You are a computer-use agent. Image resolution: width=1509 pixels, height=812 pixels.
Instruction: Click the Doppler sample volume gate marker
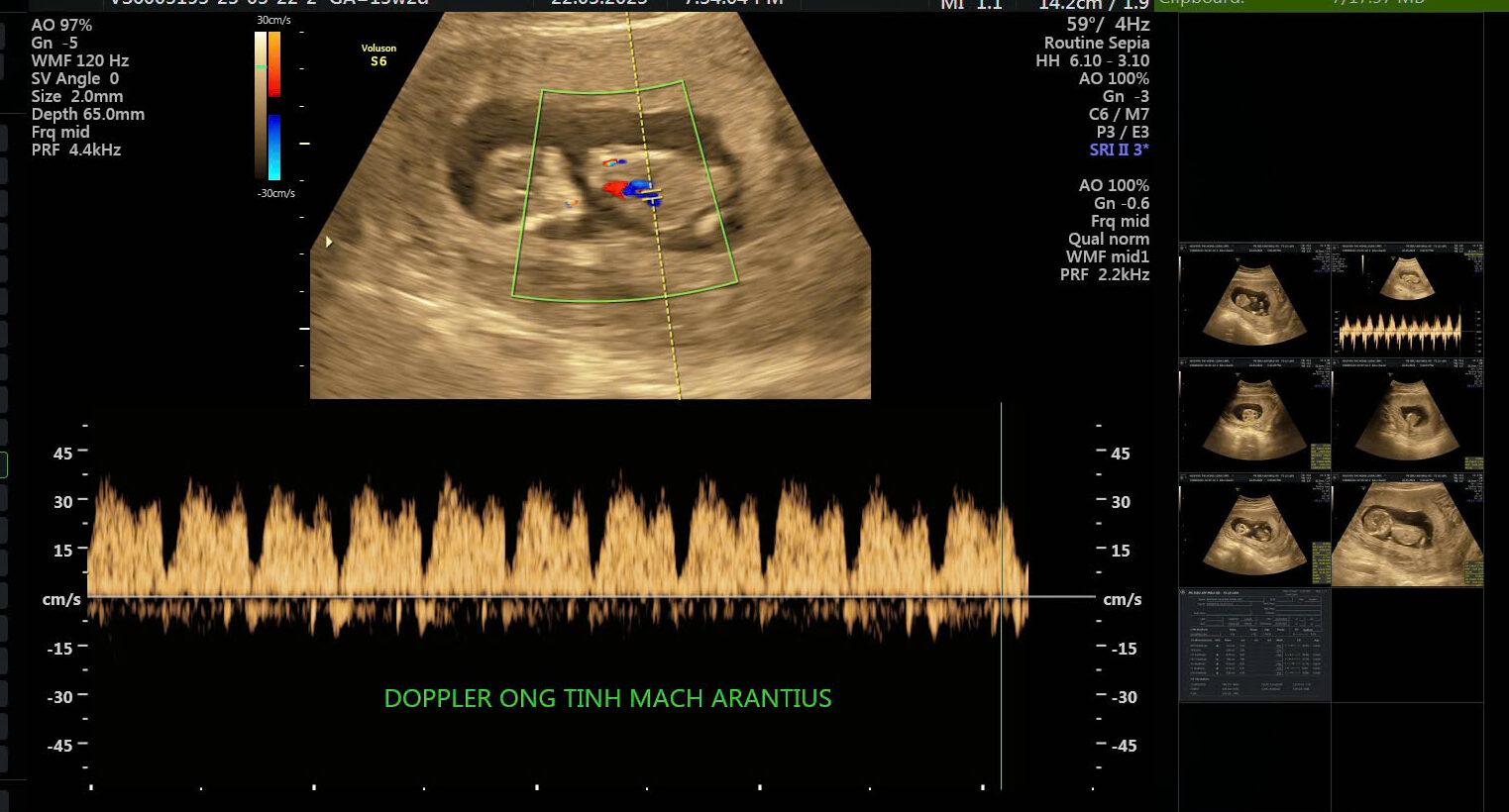[x=651, y=195]
